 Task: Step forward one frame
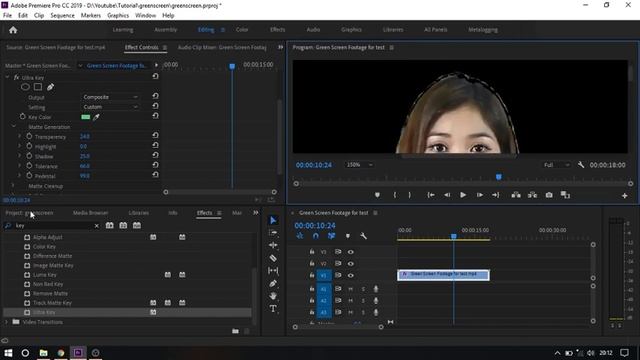[480, 195]
